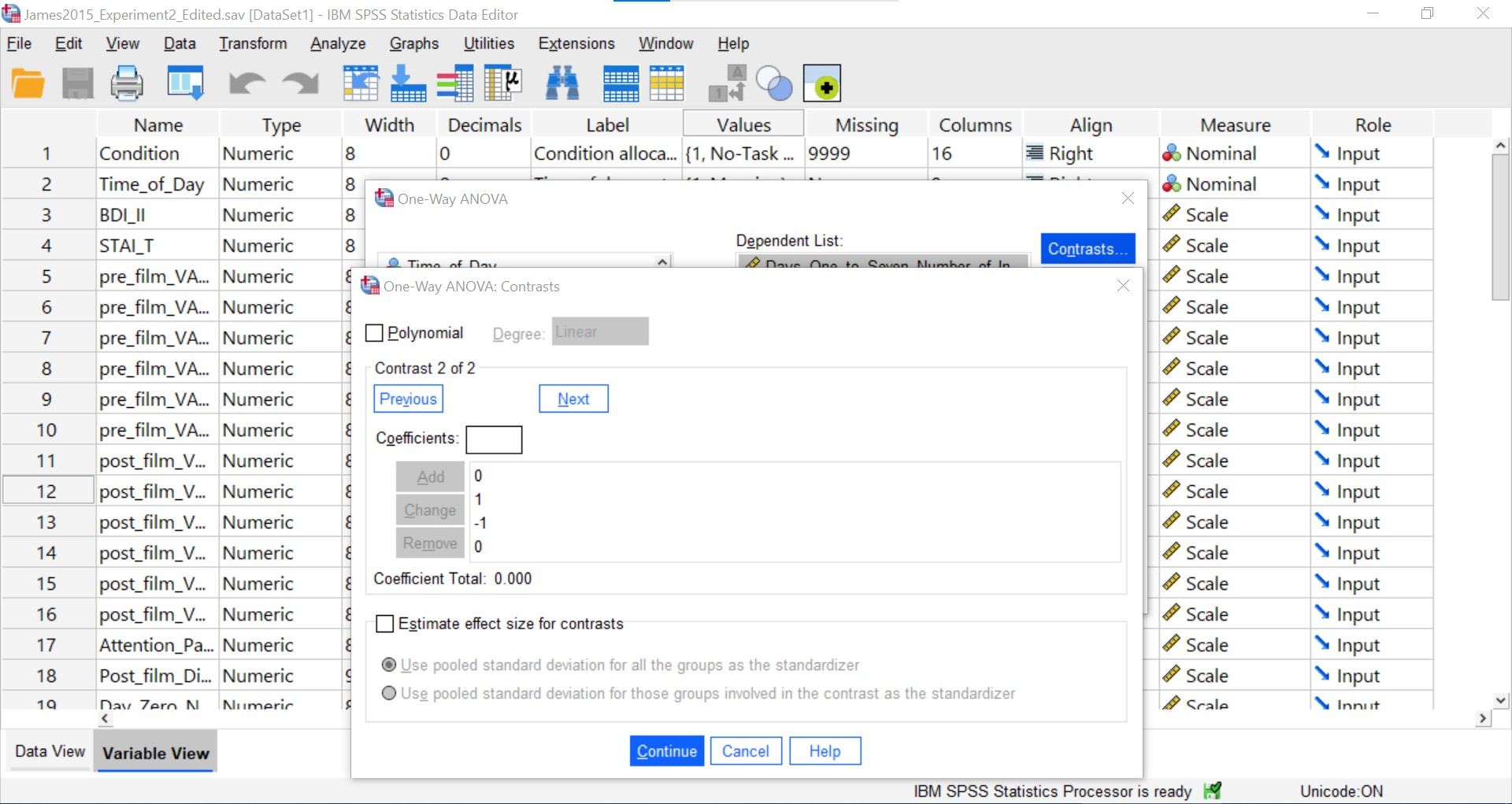Click Nominal icon in Time_of_Day row

click(1172, 183)
